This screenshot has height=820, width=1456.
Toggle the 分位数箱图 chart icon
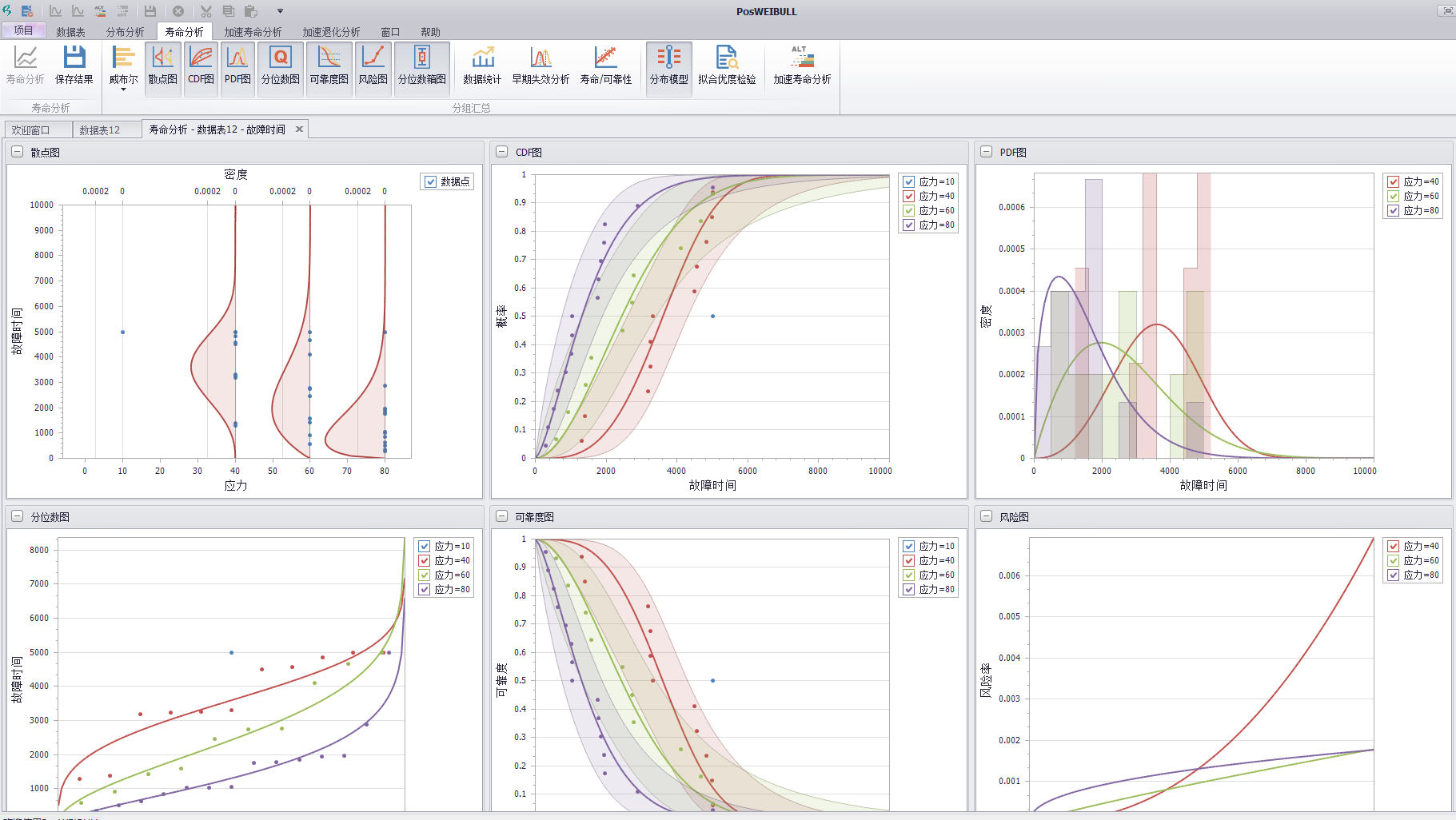click(422, 57)
